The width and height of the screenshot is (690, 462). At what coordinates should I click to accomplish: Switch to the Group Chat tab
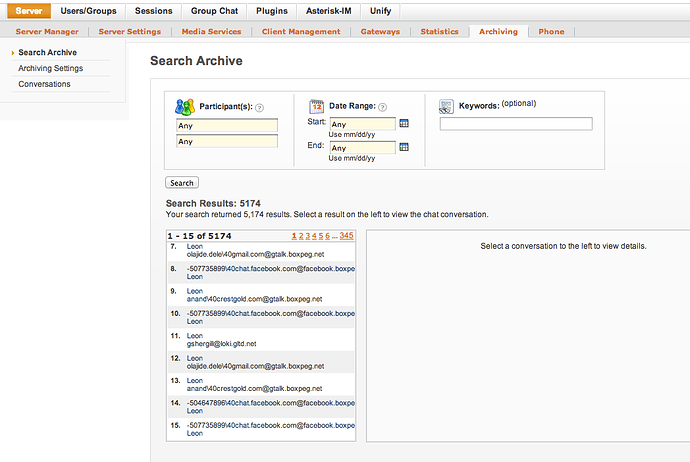tap(214, 11)
